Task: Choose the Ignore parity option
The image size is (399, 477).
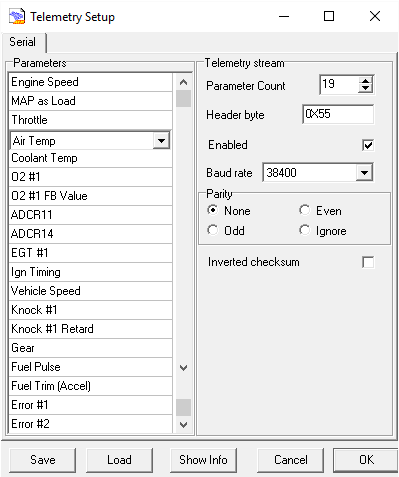Action: [x=304, y=230]
